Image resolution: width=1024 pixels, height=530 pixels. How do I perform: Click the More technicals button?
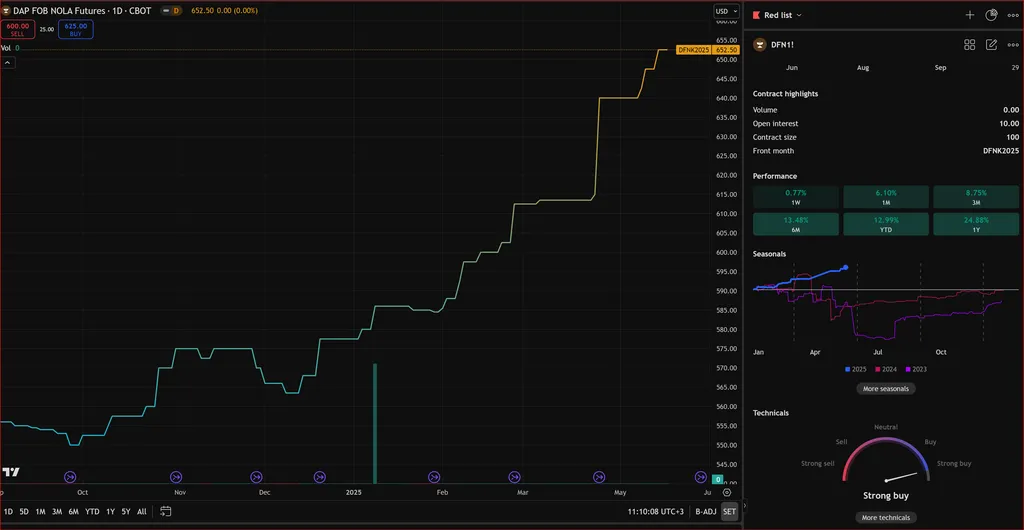coord(886,518)
